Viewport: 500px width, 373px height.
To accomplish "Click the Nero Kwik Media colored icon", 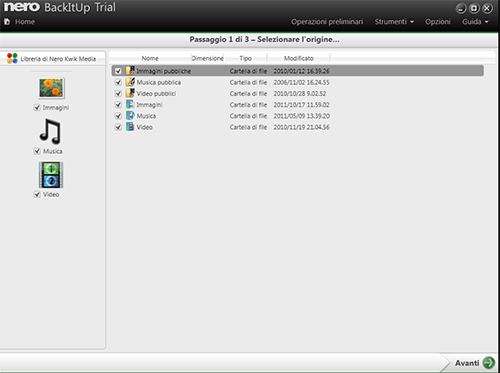I will coord(12,58).
